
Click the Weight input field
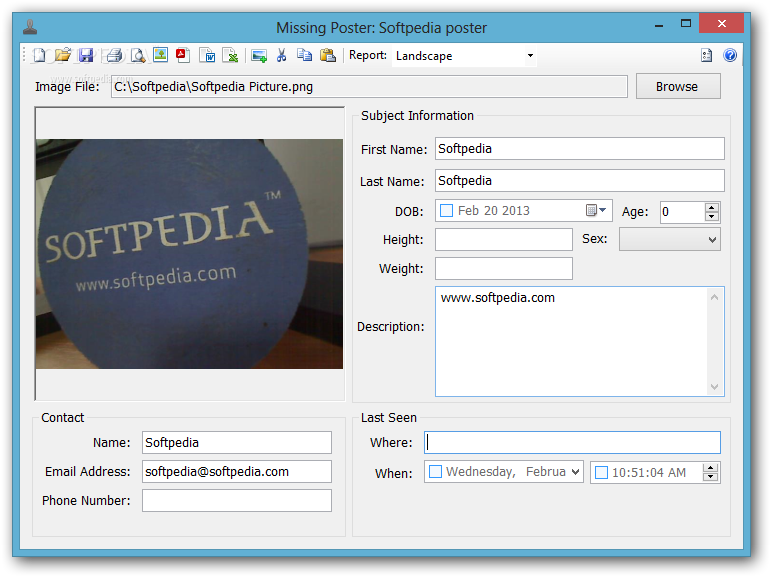pos(504,269)
